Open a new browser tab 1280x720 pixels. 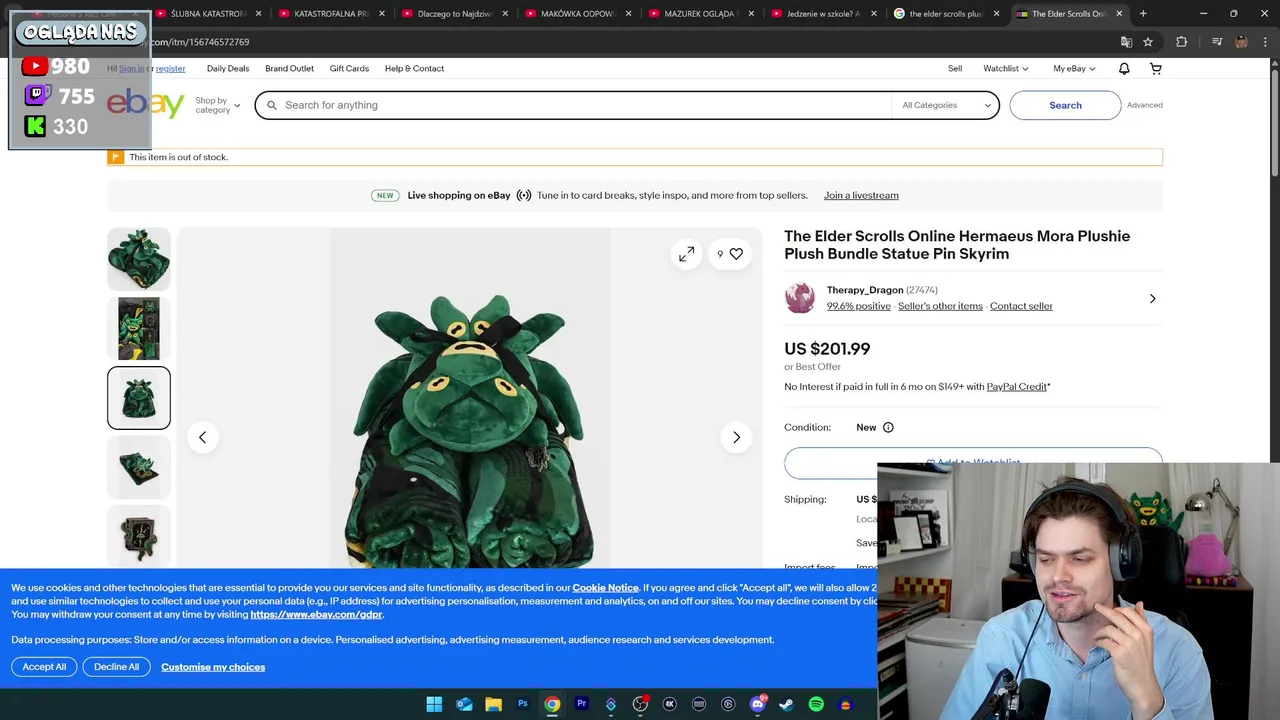pos(1143,14)
